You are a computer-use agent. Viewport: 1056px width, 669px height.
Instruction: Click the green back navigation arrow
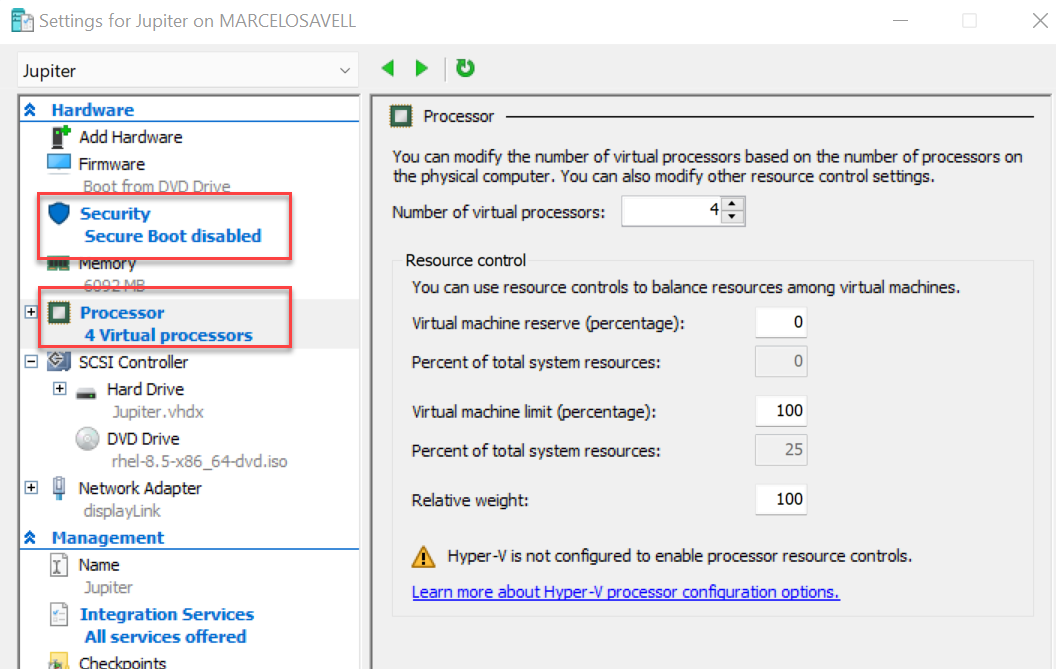(388, 68)
